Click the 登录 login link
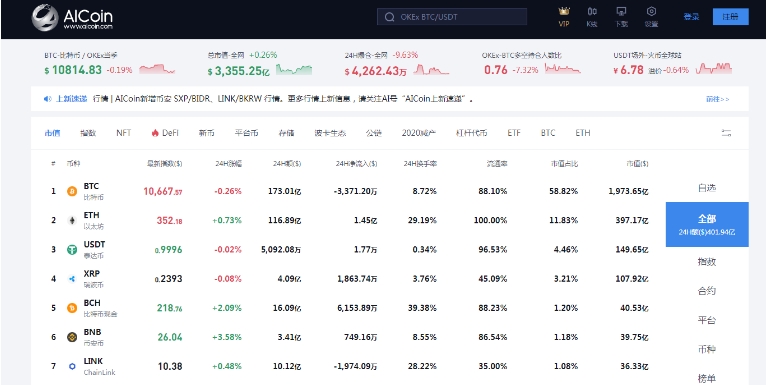767x385 pixels. coord(691,17)
